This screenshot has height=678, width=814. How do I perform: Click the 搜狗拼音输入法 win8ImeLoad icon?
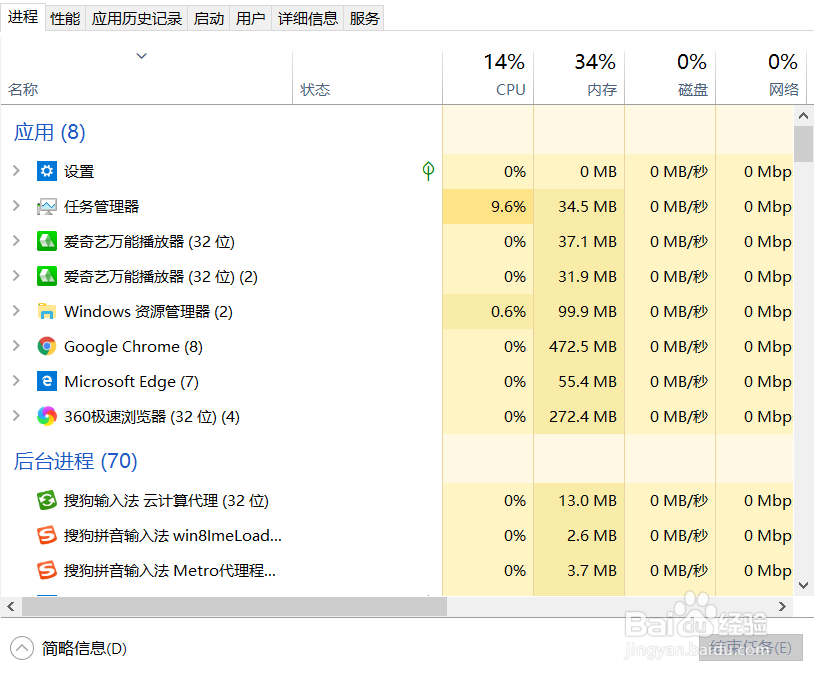click(x=47, y=535)
